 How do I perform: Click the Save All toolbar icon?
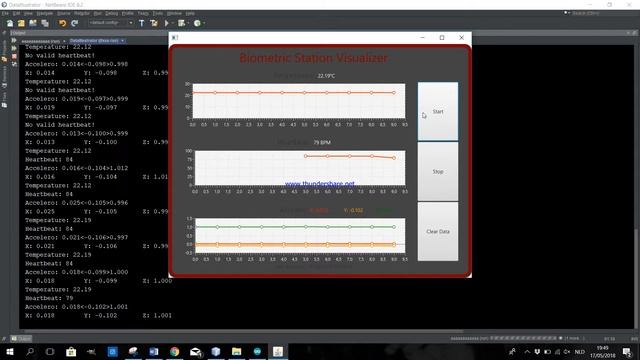point(45,23)
